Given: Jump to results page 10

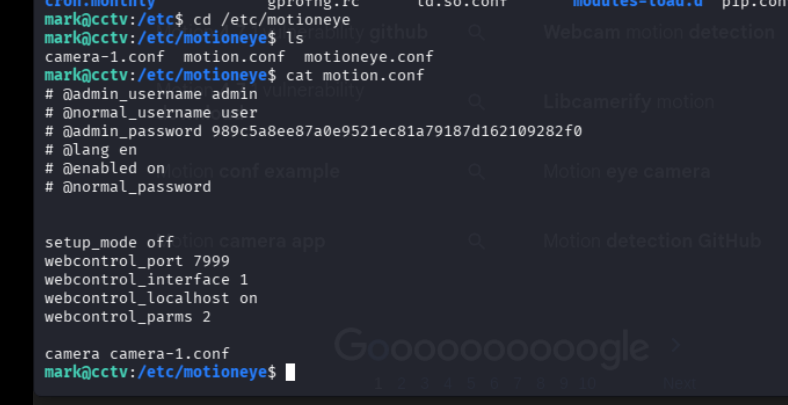Looking at the screenshot, I should point(587,382).
